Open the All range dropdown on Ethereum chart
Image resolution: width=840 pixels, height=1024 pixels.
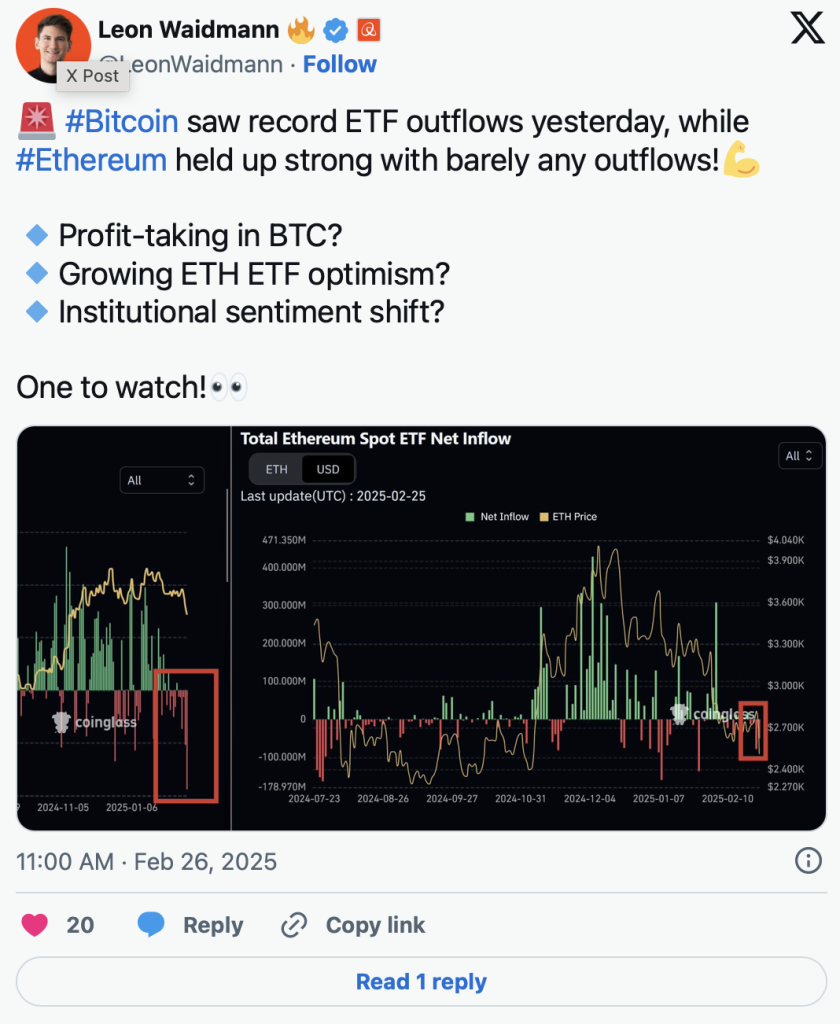pos(800,456)
